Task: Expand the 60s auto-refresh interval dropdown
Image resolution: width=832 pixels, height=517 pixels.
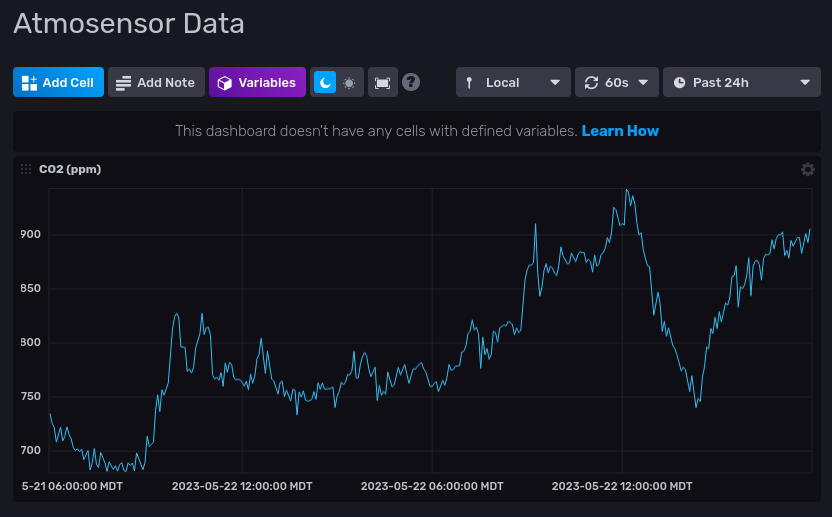Action: coord(616,82)
